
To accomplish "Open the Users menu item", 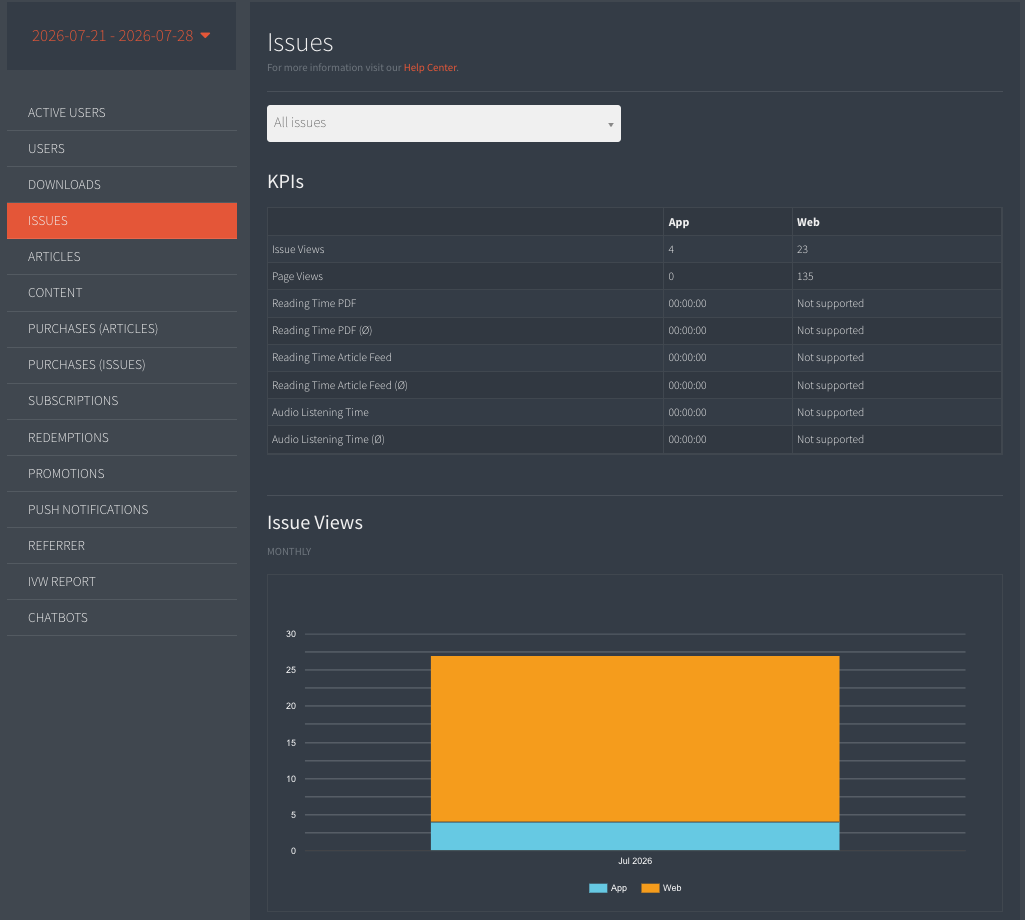I will pyautogui.click(x=122, y=148).
